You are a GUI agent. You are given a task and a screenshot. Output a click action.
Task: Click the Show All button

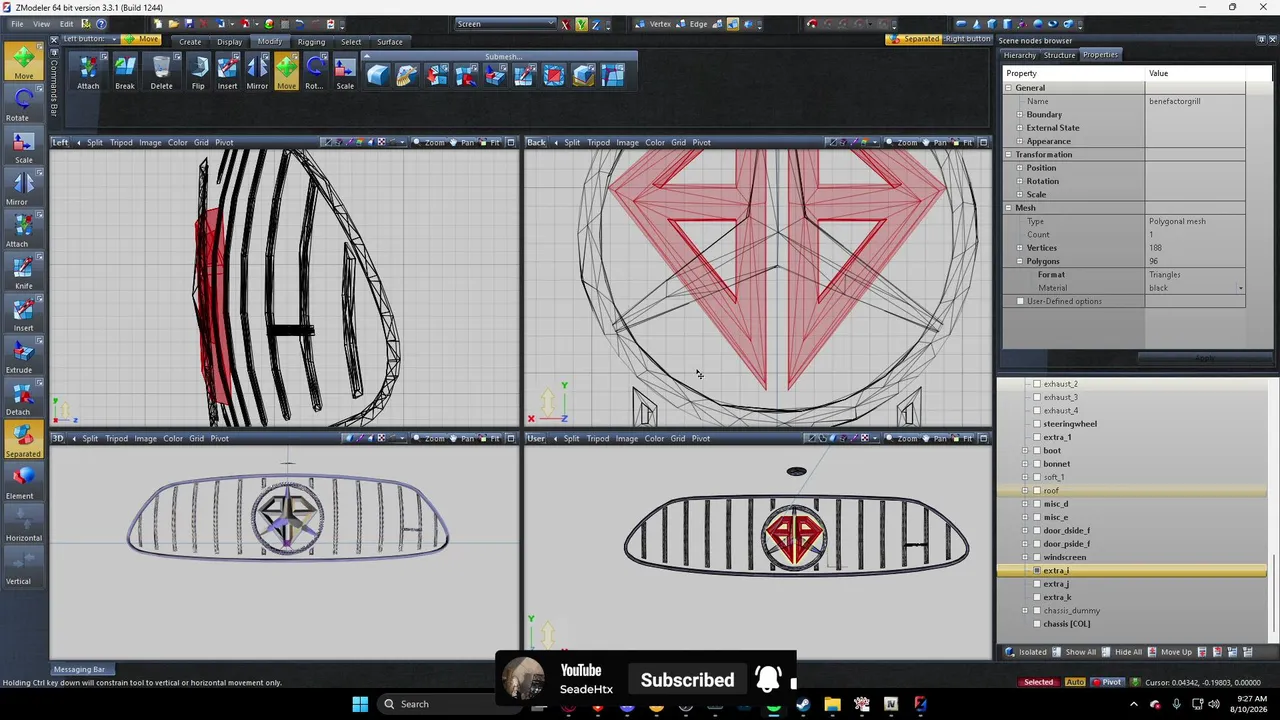pyautogui.click(x=1073, y=652)
